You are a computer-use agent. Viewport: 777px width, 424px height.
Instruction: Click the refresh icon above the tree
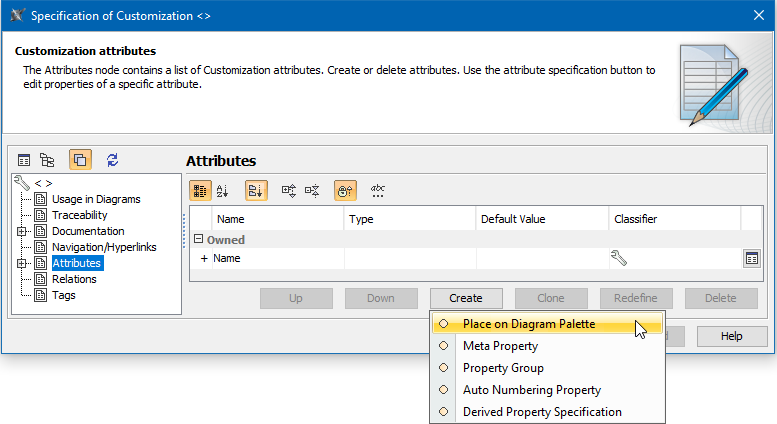click(112, 160)
